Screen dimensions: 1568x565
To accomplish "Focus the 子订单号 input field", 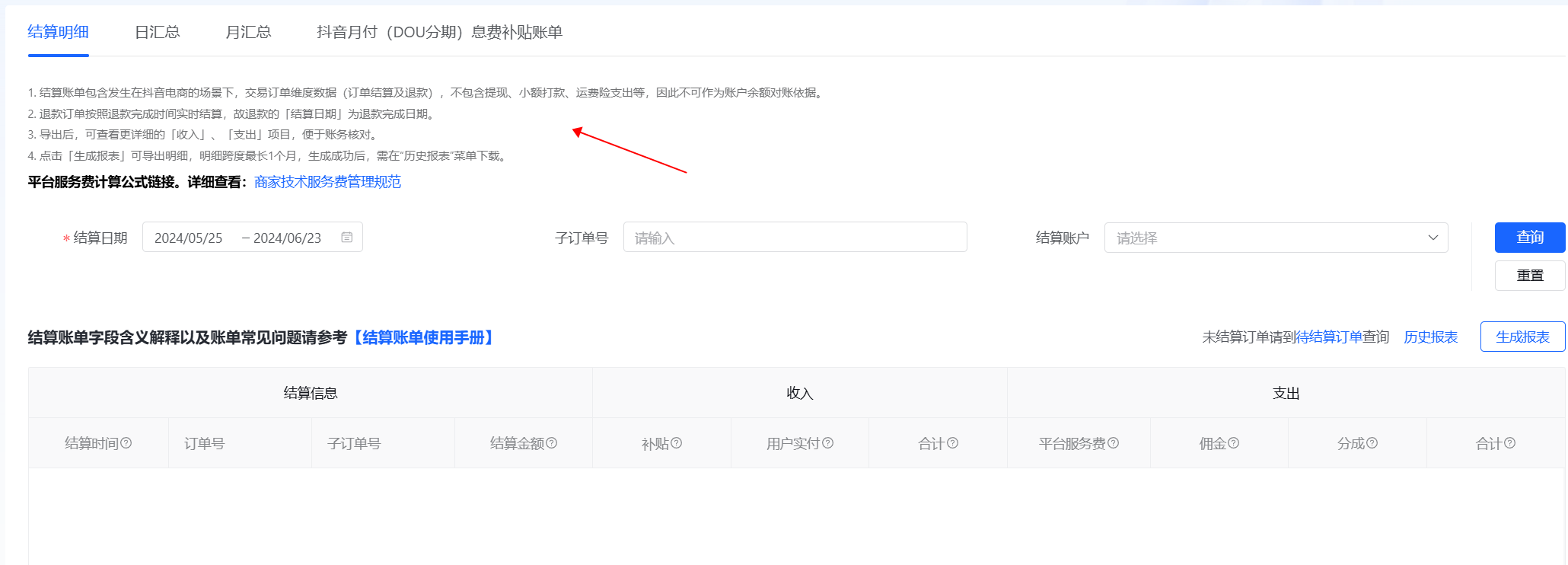I will [795, 238].
